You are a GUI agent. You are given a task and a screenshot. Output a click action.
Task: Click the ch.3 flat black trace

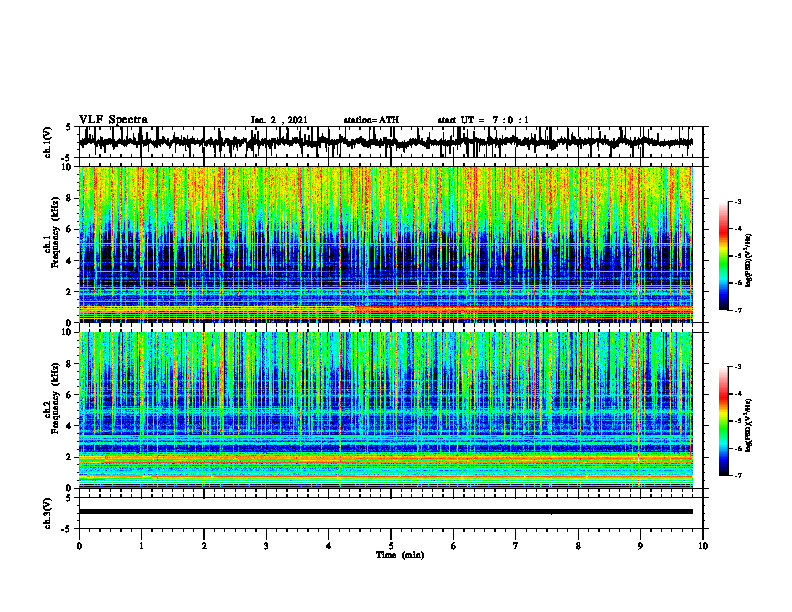point(385,512)
